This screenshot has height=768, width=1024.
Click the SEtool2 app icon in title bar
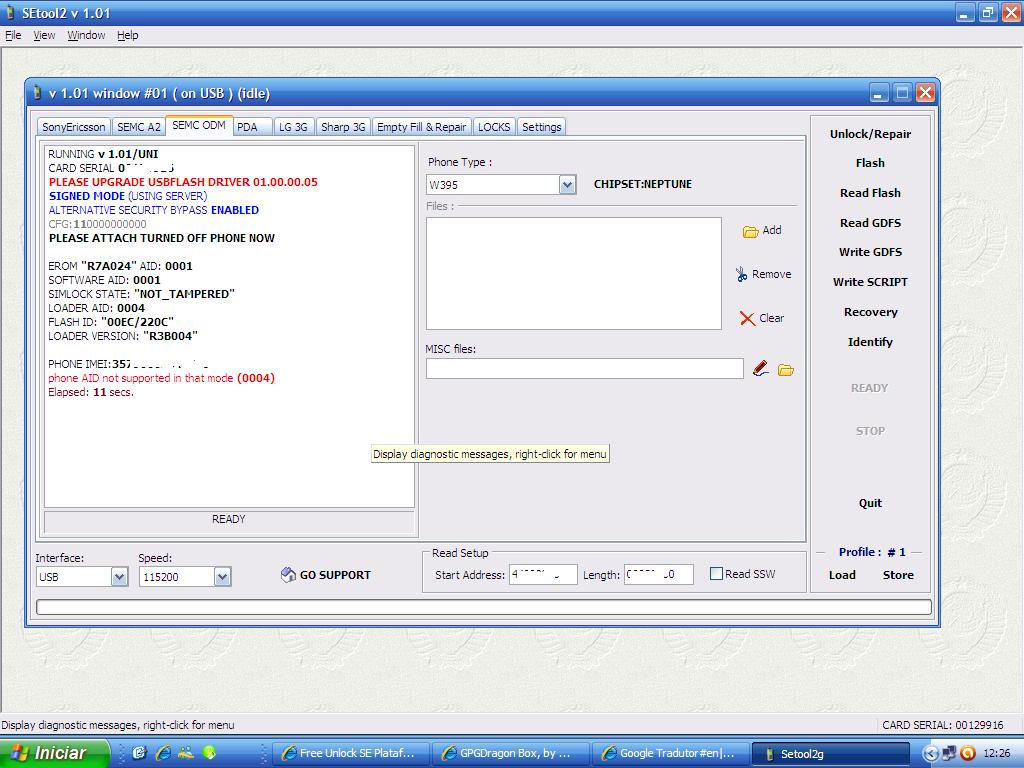pyautogui.click(x=10, y=12)
